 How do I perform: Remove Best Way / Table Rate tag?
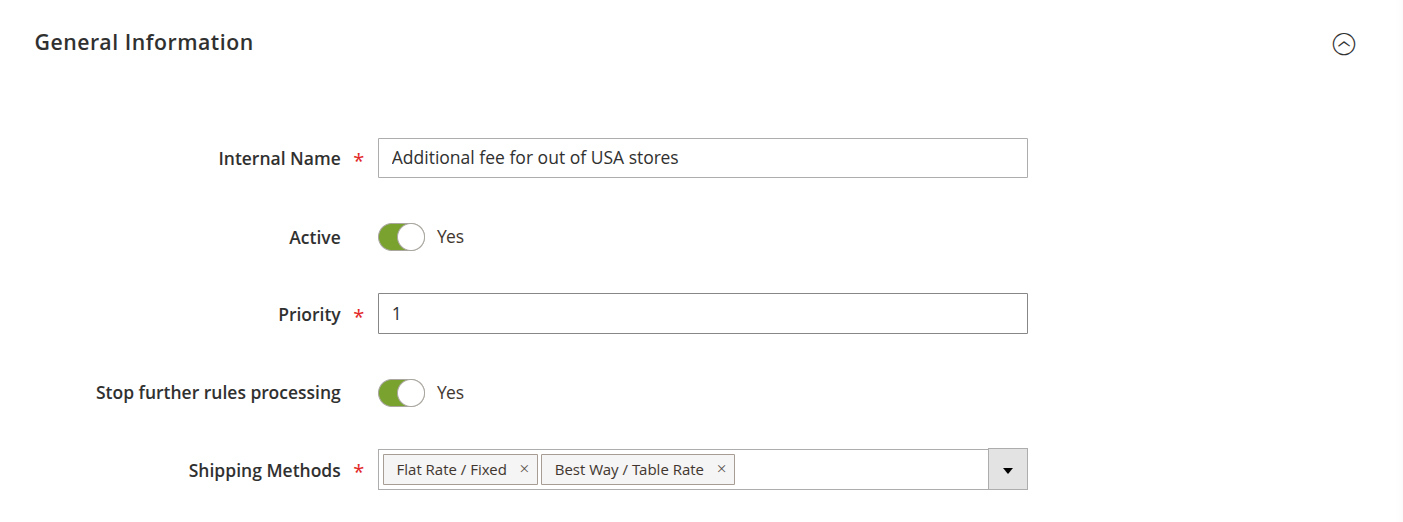tap(721, 469)
